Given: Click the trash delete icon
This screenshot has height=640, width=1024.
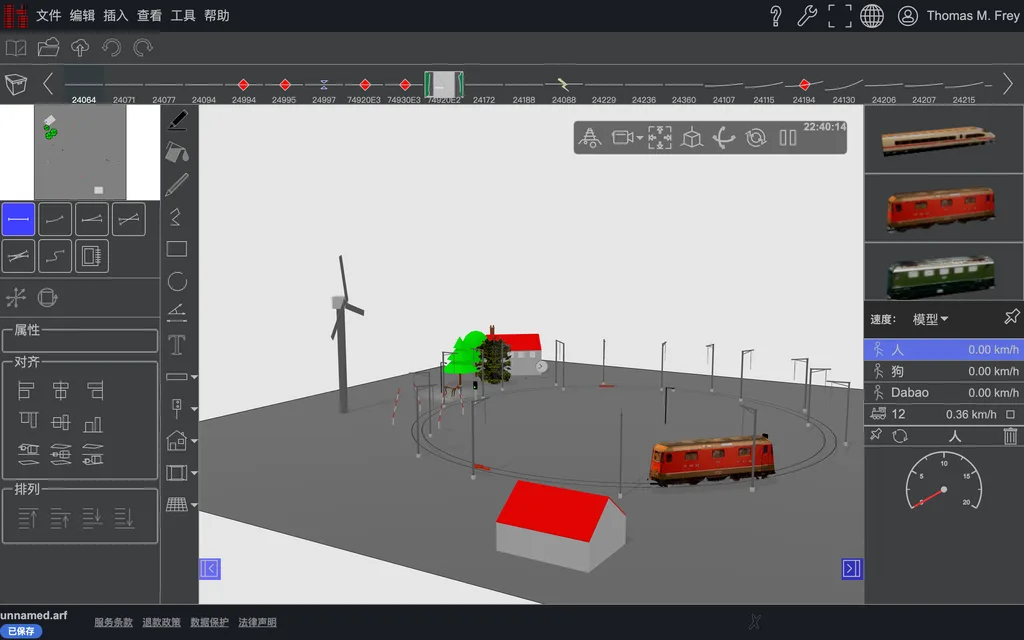Looking at the screenshot, I should coord(1010,436).
